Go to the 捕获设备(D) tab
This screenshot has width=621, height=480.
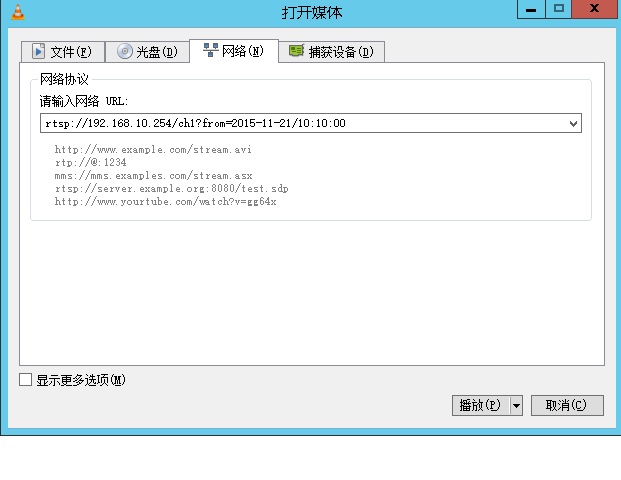pyautogui.click(x=331, y=51)
